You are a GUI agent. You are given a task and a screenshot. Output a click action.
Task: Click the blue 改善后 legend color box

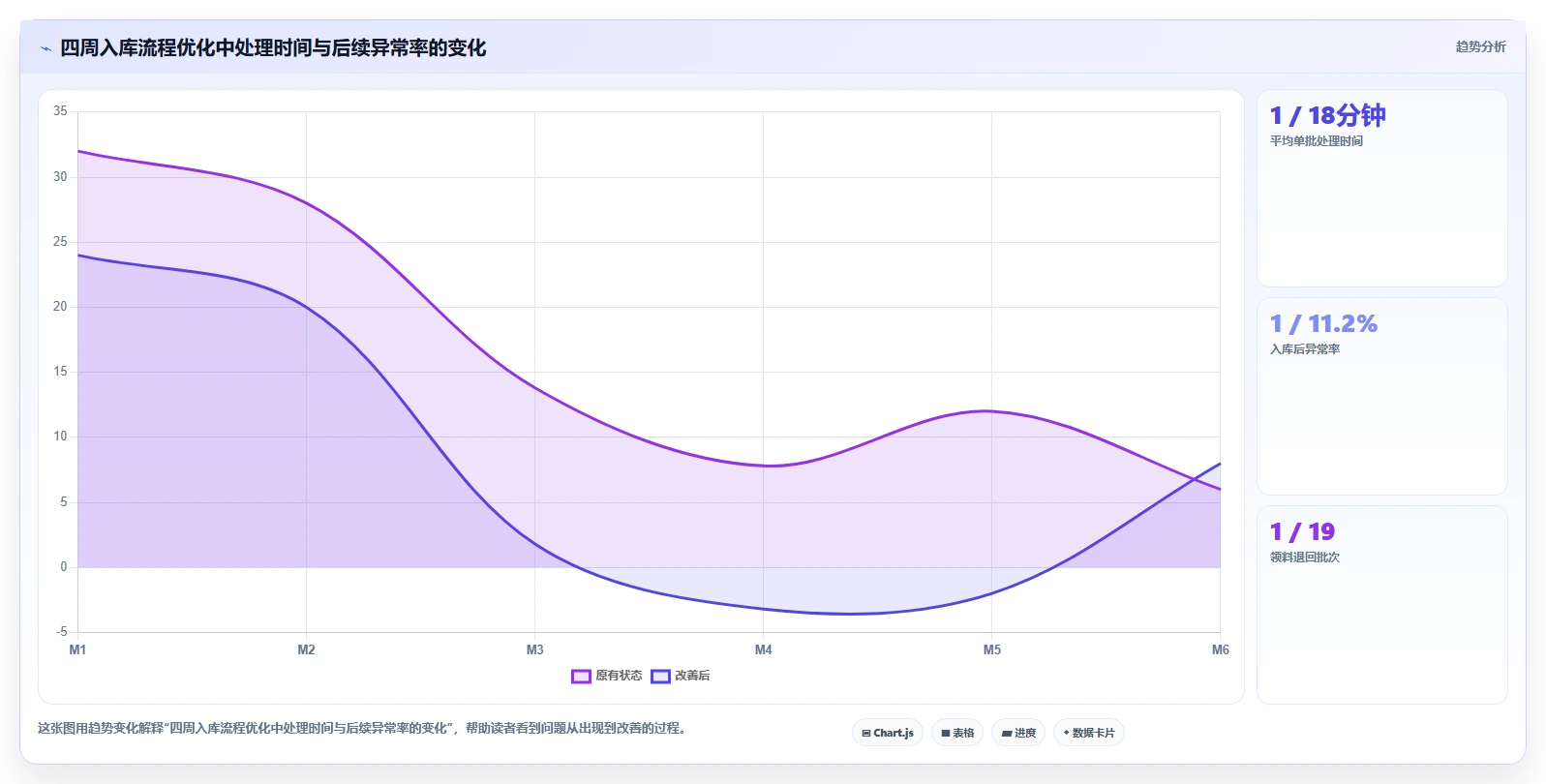[660, 676]
